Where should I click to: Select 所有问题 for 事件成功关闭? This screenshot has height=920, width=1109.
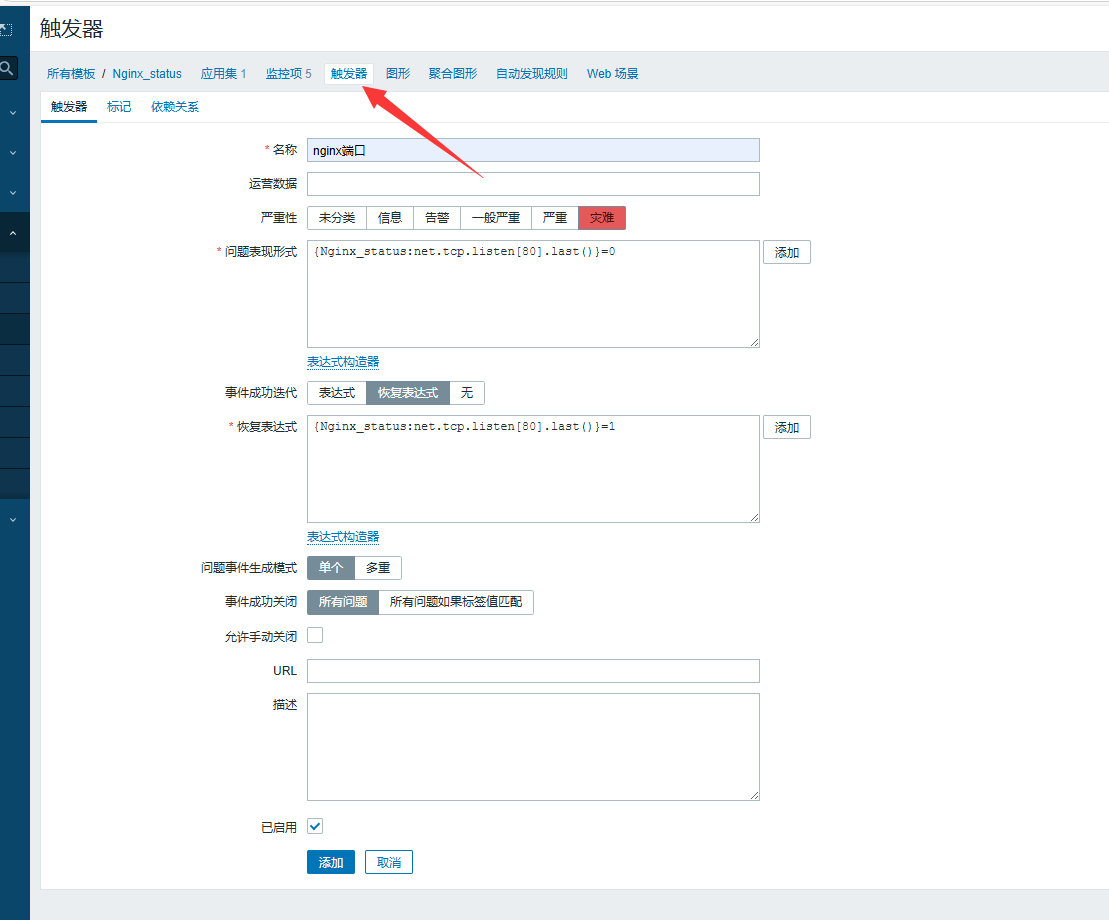click(x=343, y=602)
